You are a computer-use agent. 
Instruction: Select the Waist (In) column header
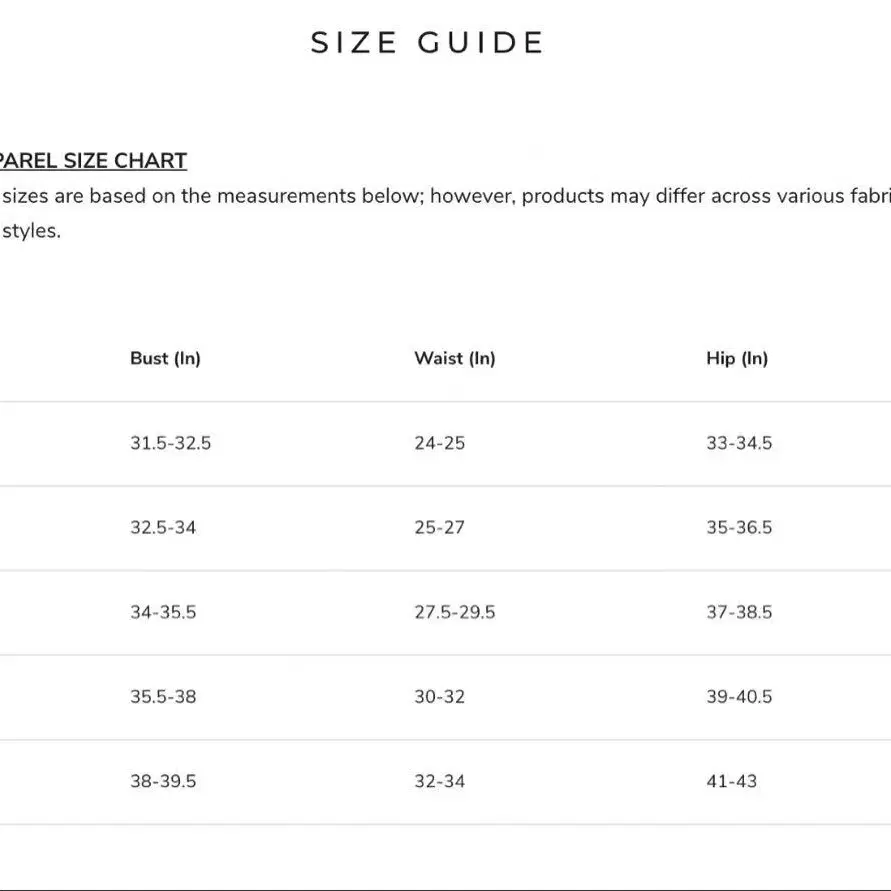(x=455, y=358)
